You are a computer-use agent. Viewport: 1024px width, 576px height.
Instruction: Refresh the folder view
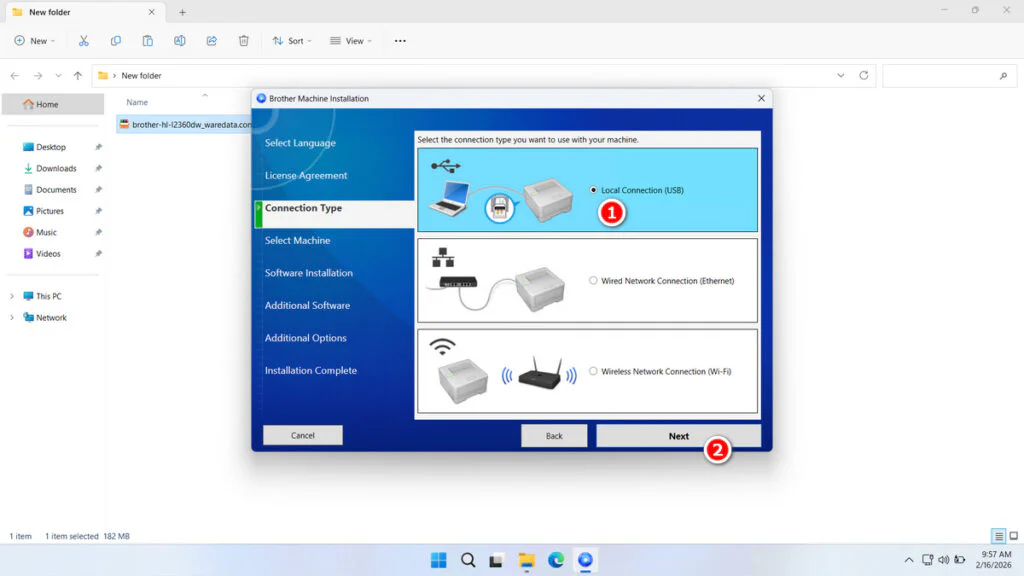862,75
